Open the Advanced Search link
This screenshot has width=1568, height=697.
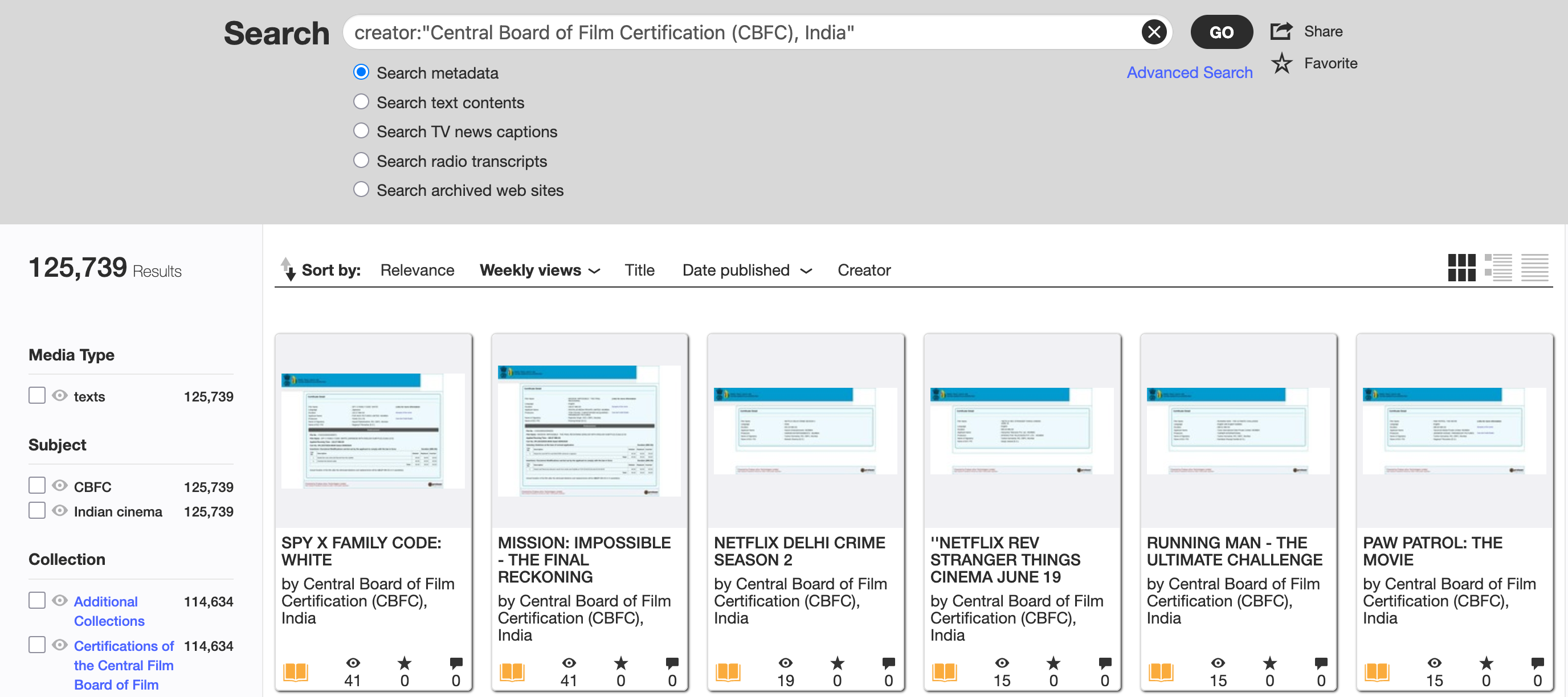1189,72
